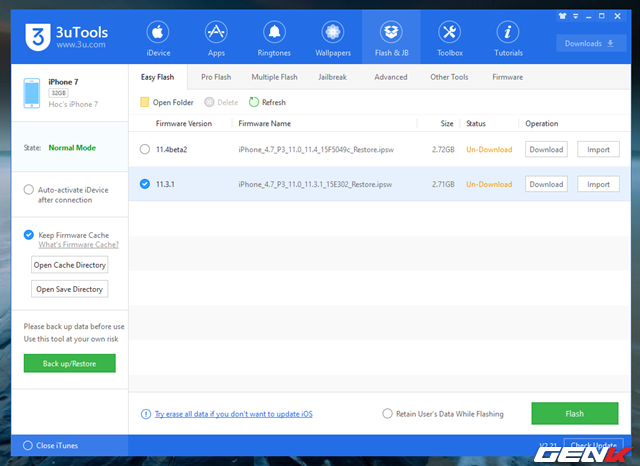
Task: Click the Open Save Directory button
Action: [70, 289]
